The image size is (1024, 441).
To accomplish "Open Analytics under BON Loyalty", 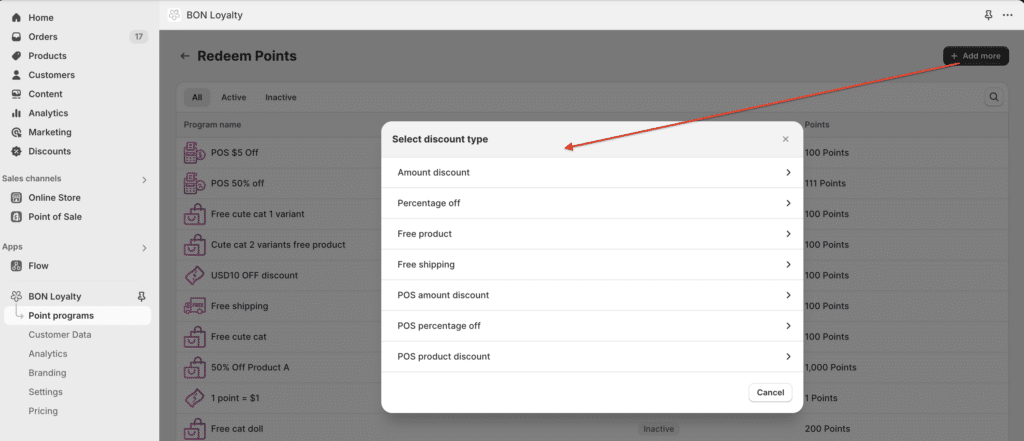I will pyautogui.click(x=48, y=353).
